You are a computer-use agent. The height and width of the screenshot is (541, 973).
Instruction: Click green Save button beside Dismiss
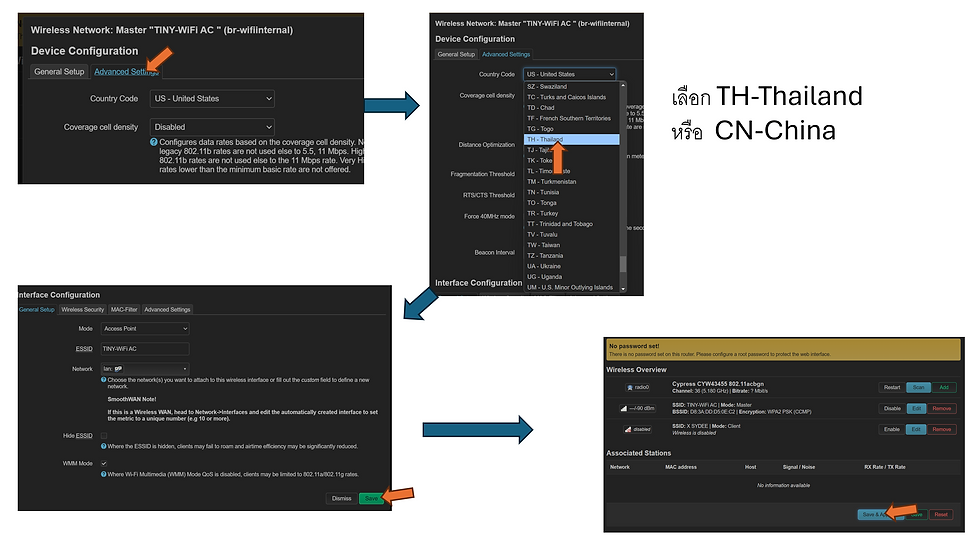click(x=371, y=498)
